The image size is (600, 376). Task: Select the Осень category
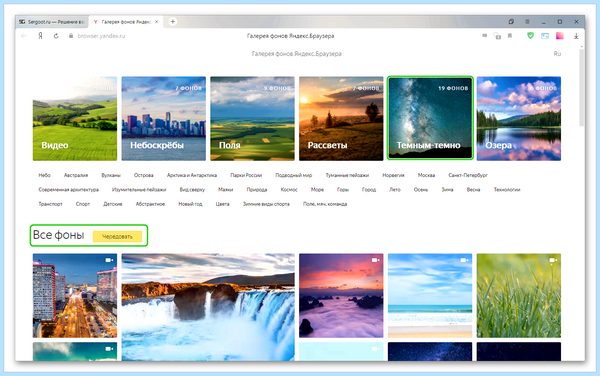coord(421,190)
